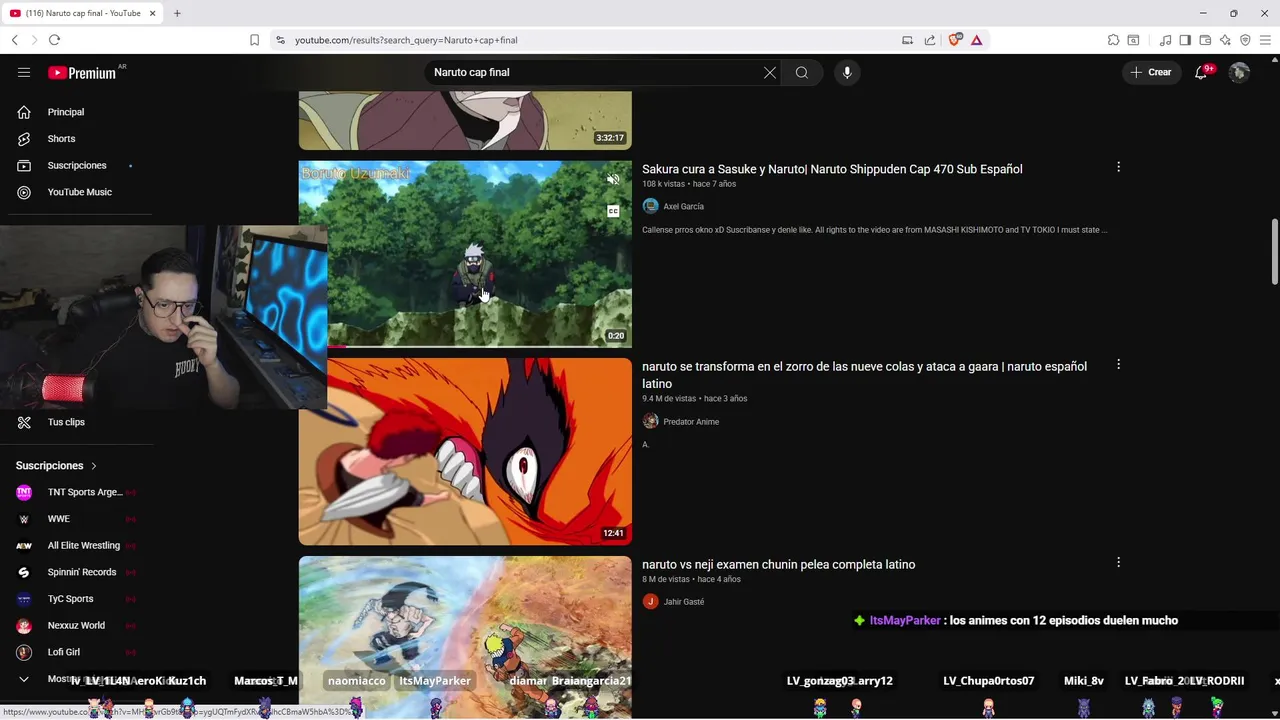The width and height of the screenshot is (1280, 720).
Task: Open options menu for Sakura cura video
Action: point(1118,167)
